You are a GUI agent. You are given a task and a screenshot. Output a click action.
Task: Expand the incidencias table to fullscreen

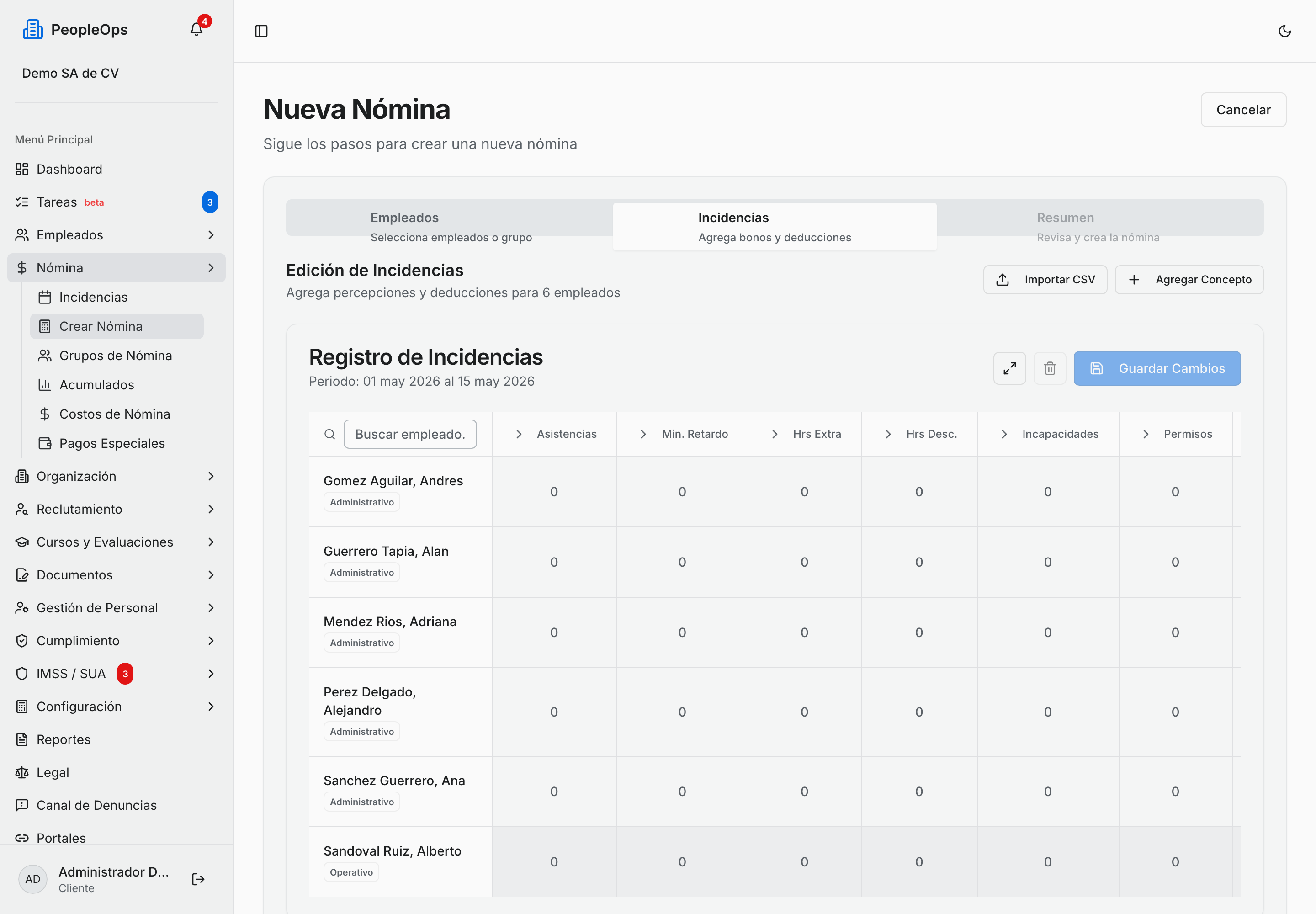1010,368
